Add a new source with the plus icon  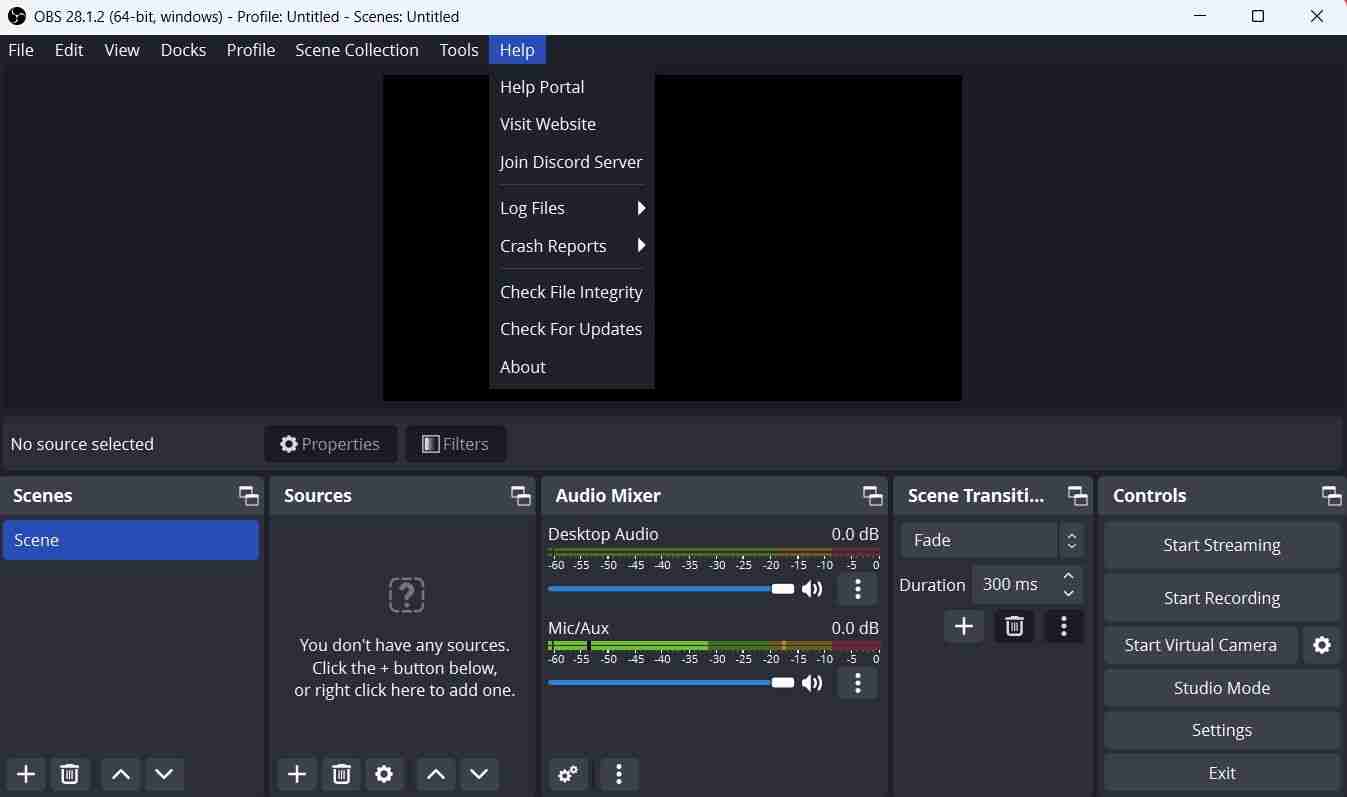[296, 774]
